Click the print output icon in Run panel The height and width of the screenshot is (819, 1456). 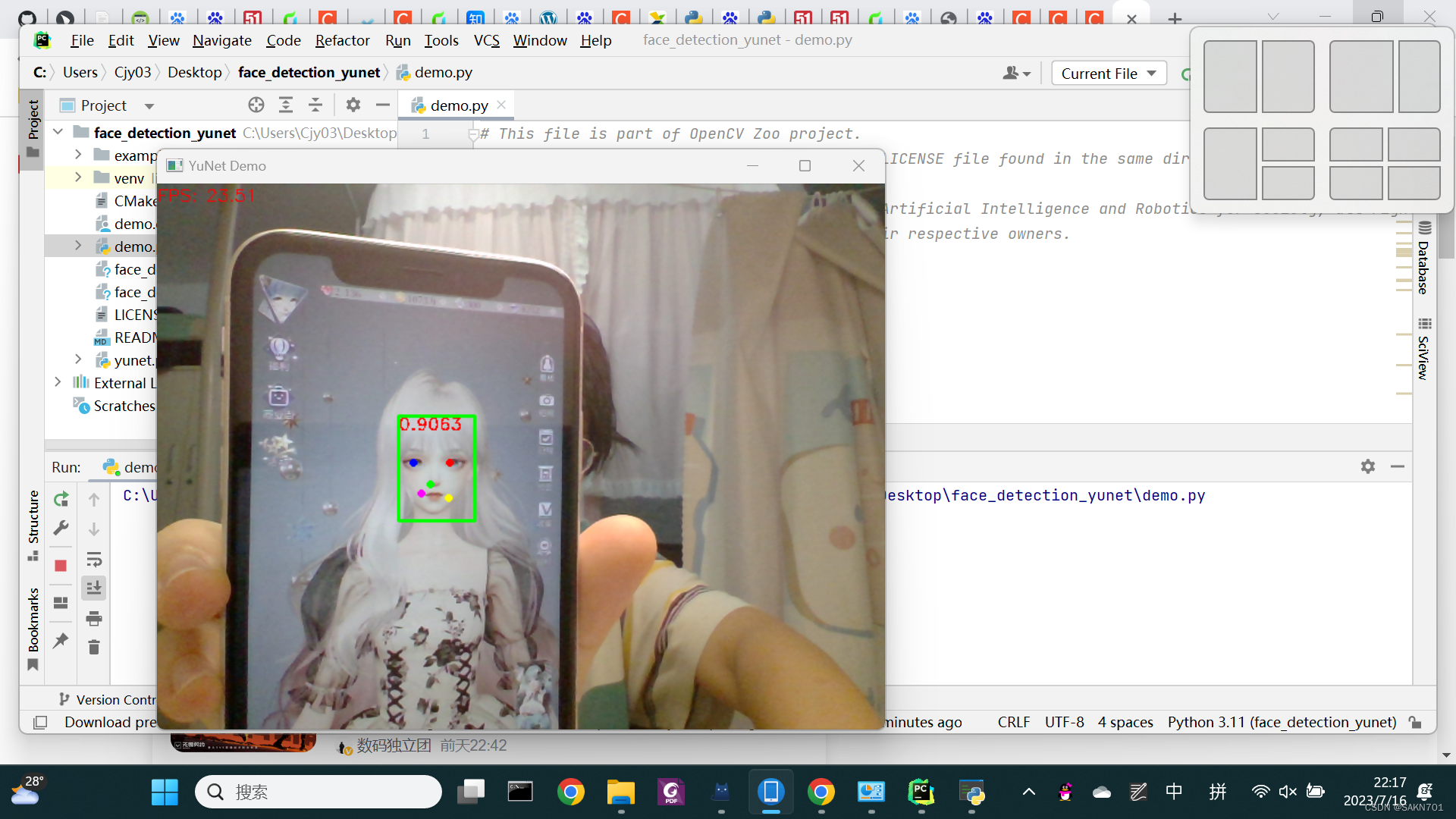pos(94,619)
